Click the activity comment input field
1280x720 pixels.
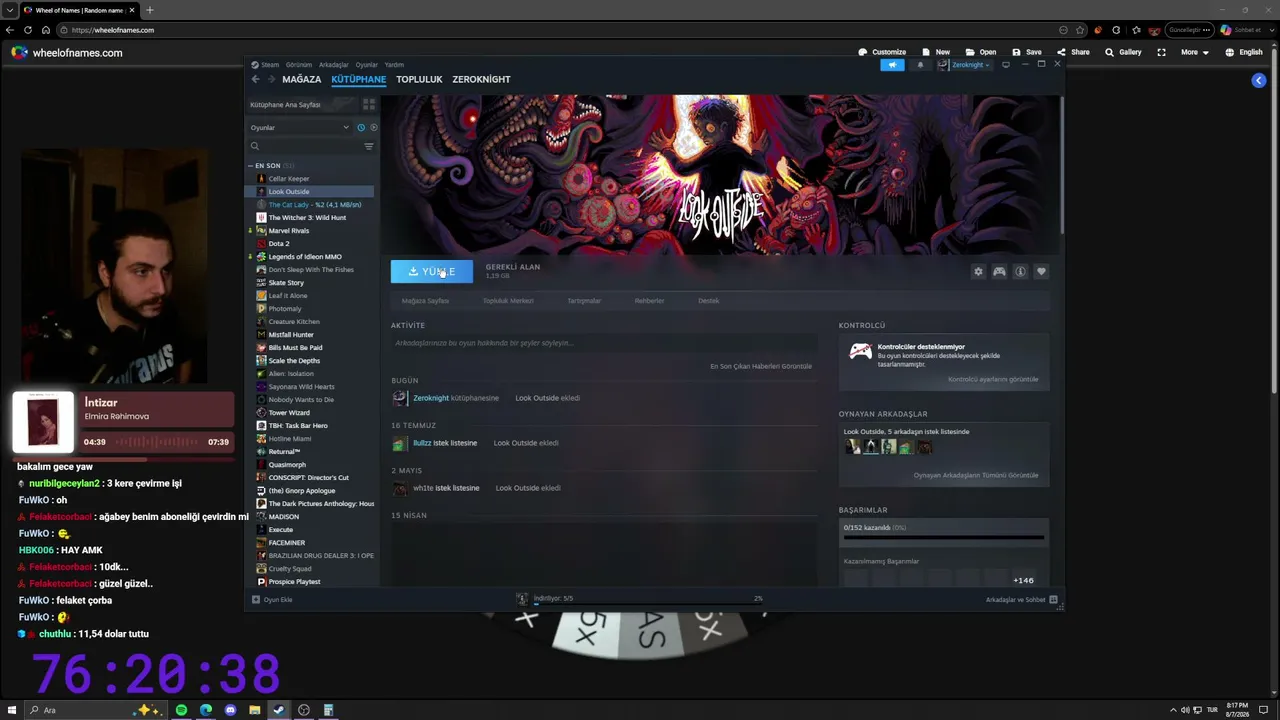click(604, 343)
